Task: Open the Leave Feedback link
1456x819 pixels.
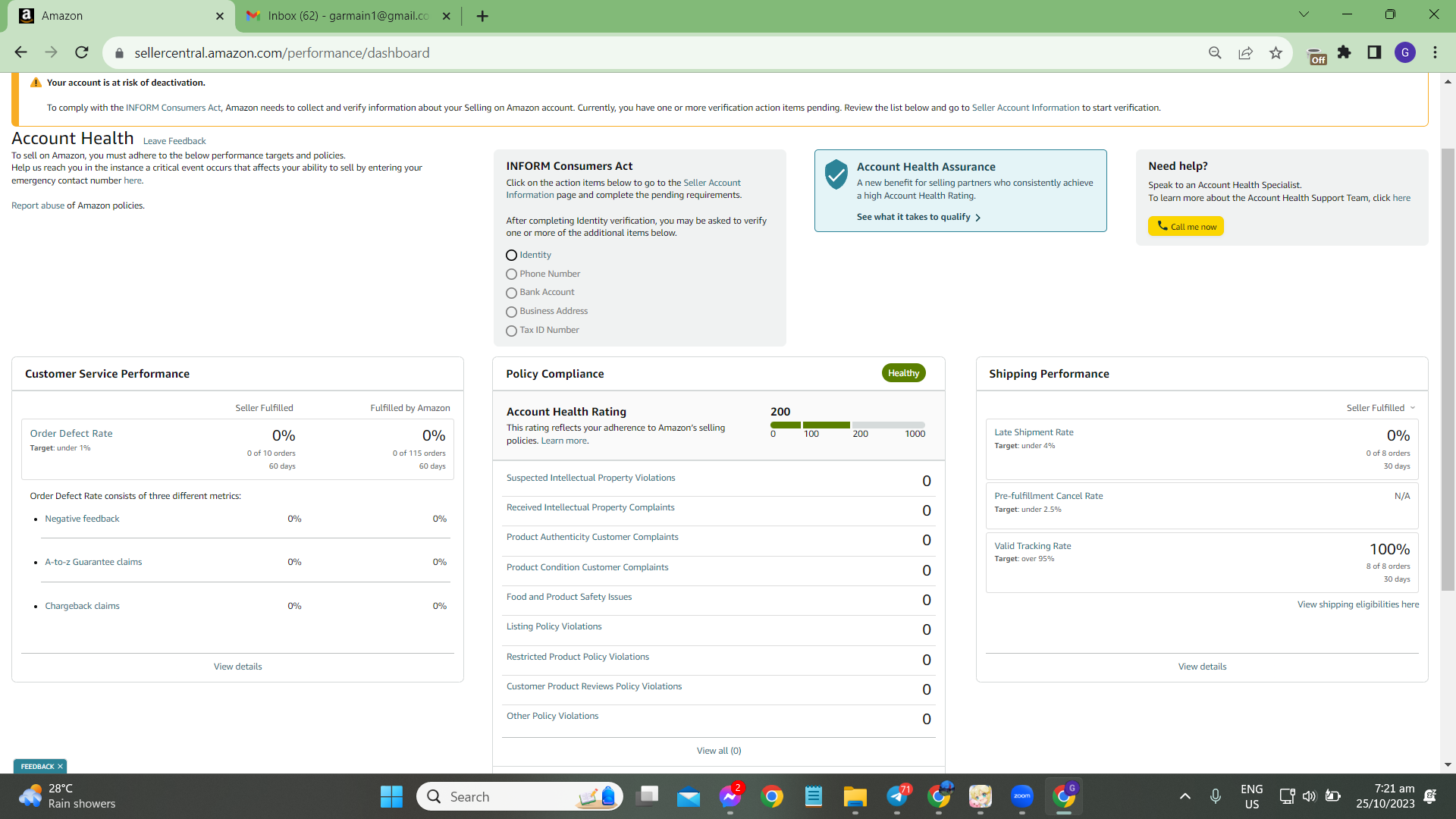Action: pyautogui.click(x=174, y=141)
